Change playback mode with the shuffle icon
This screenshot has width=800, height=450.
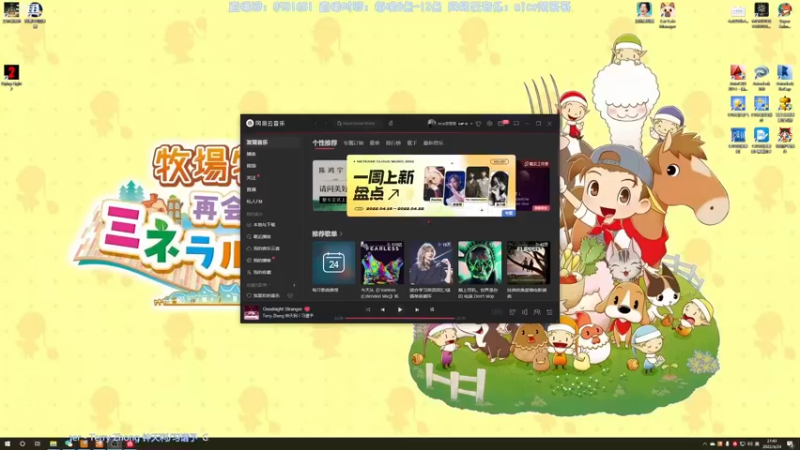point(368,310)
